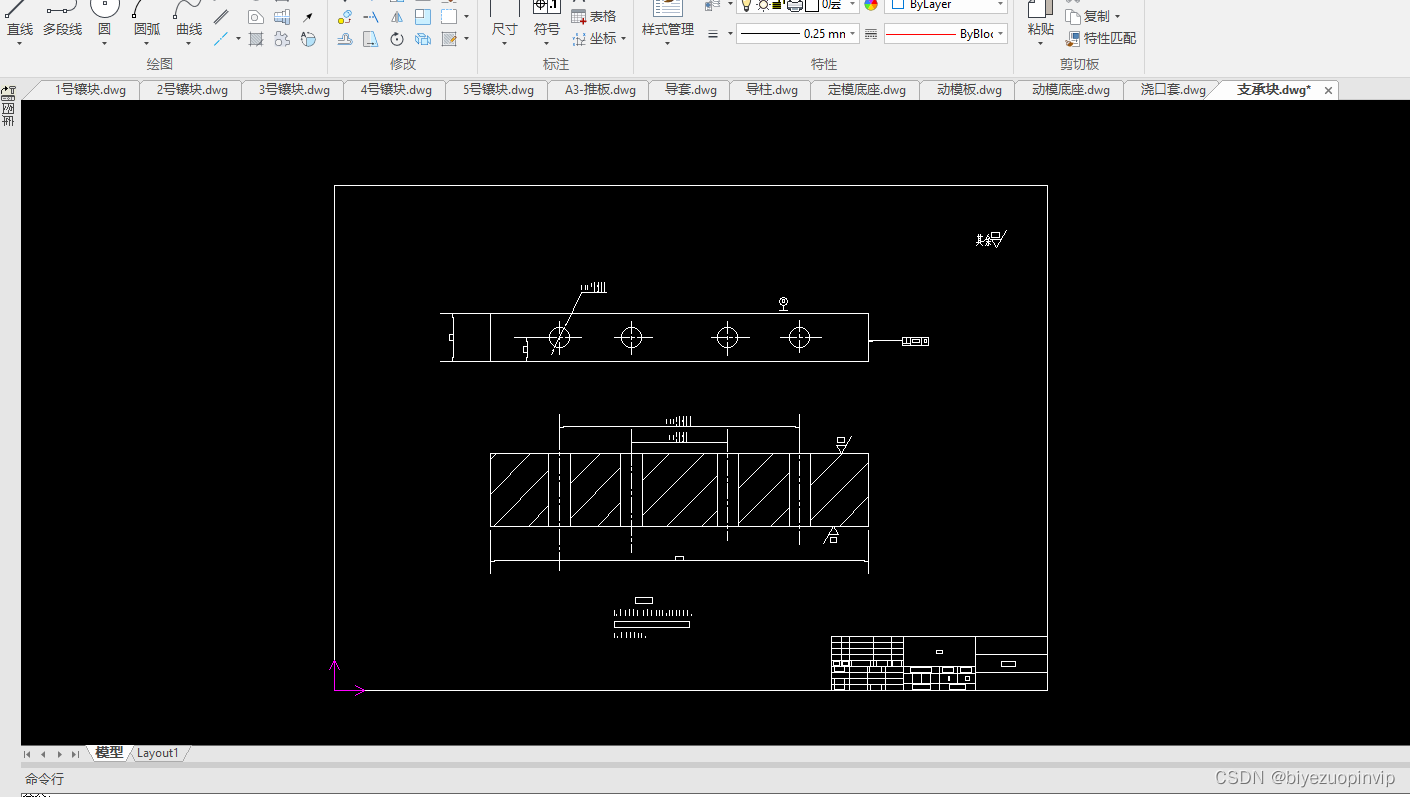This screenshot has width=1410, height=797.
Task: Expand the 复制 dropdown arrow
Action: tap(1117, 16)
